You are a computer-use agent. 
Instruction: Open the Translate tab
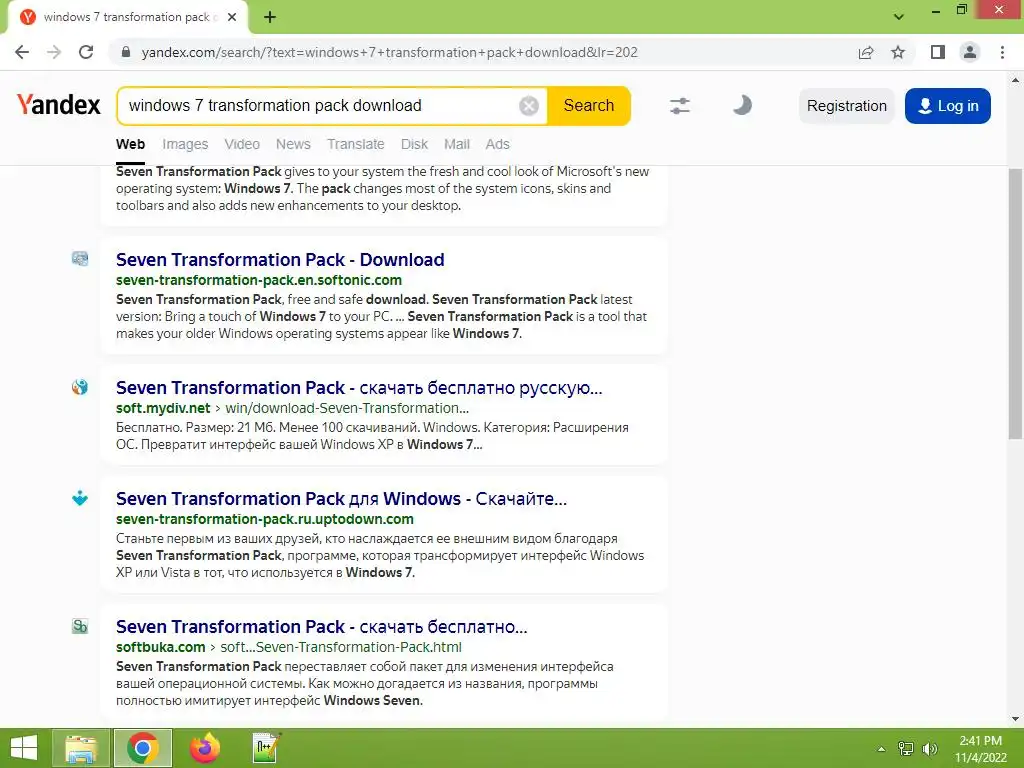355,144
